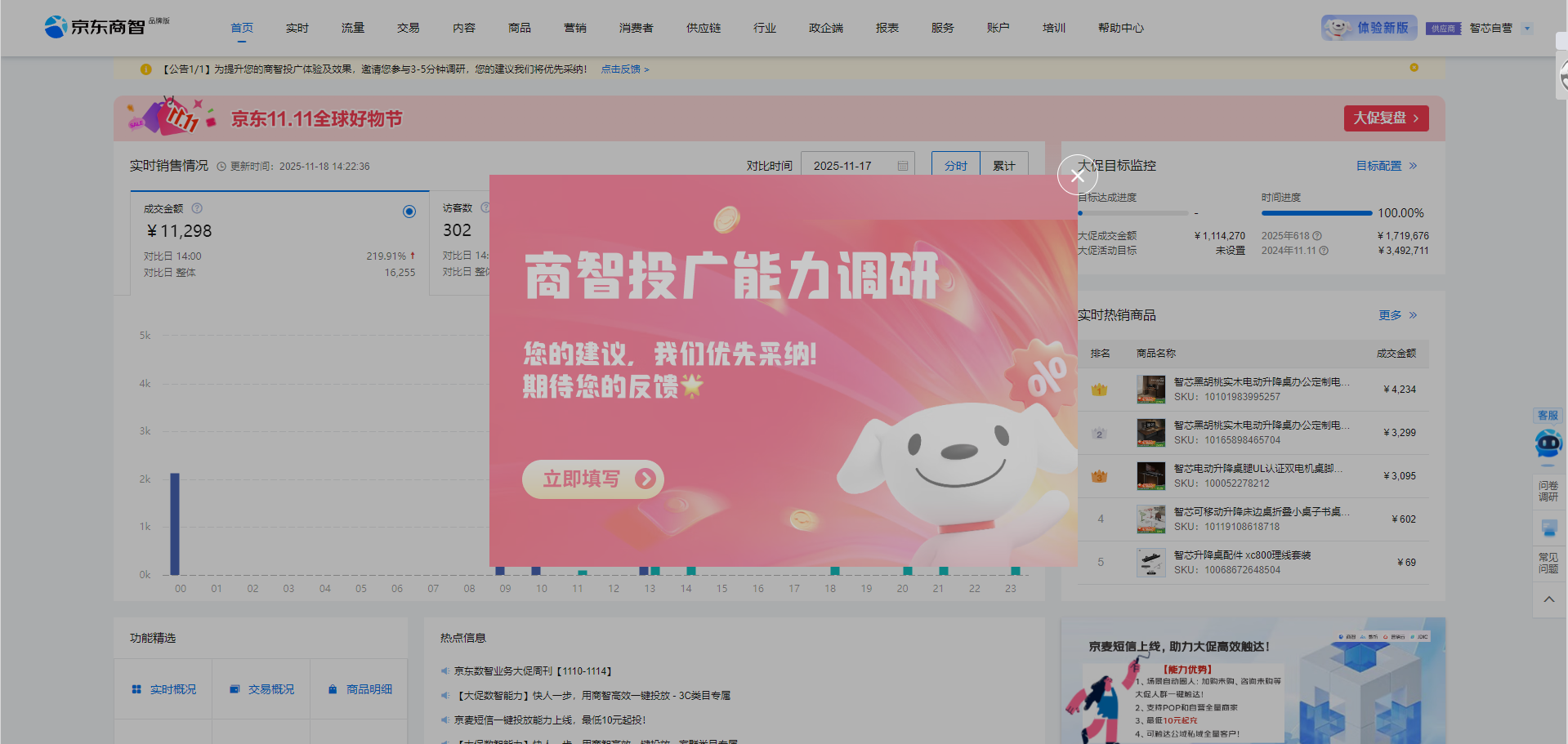Open the 目标配置 link

click(1387, 166)
